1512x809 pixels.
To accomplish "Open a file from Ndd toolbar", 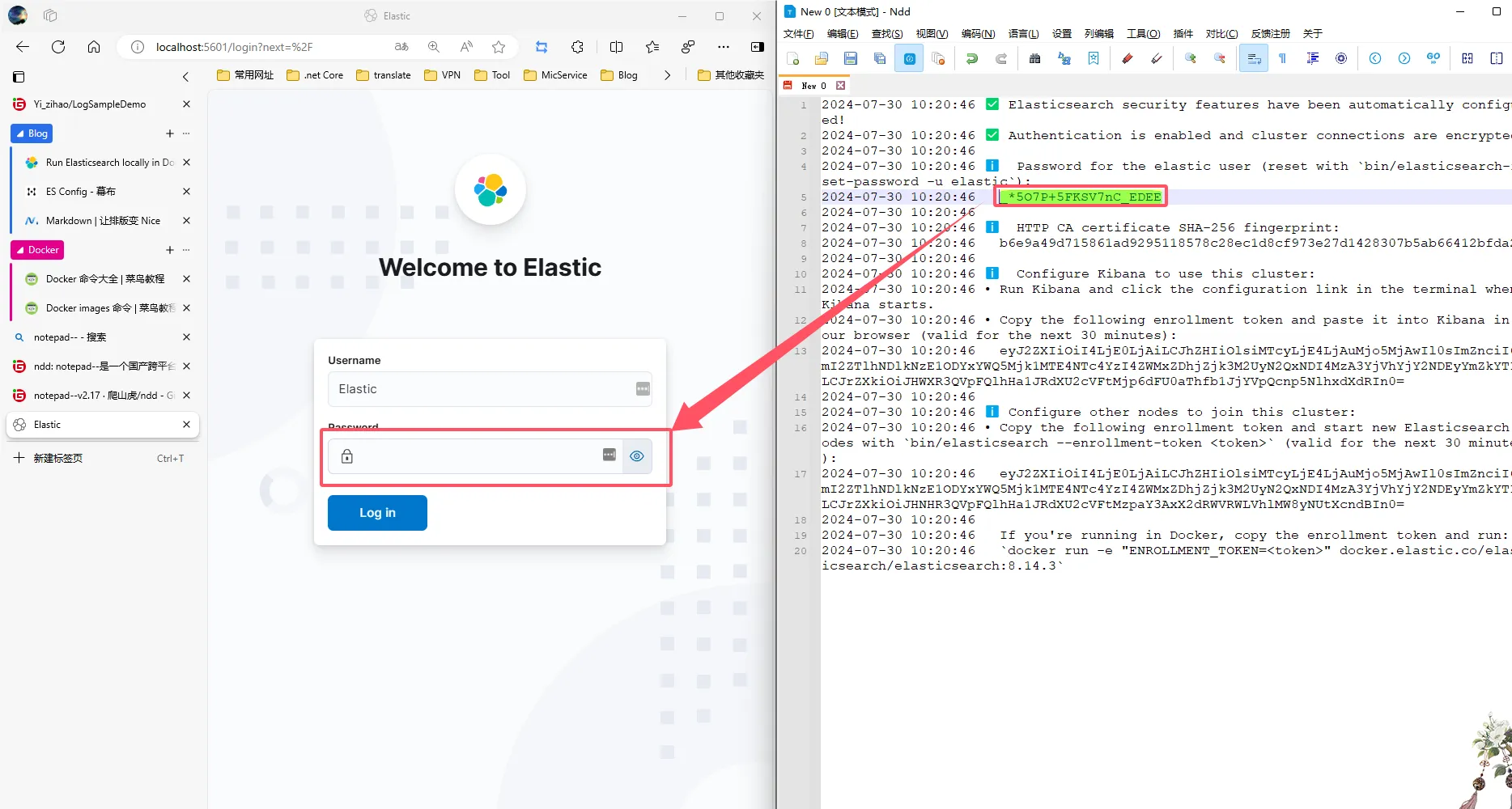I will pyautogui.click(x=822, y=58).
